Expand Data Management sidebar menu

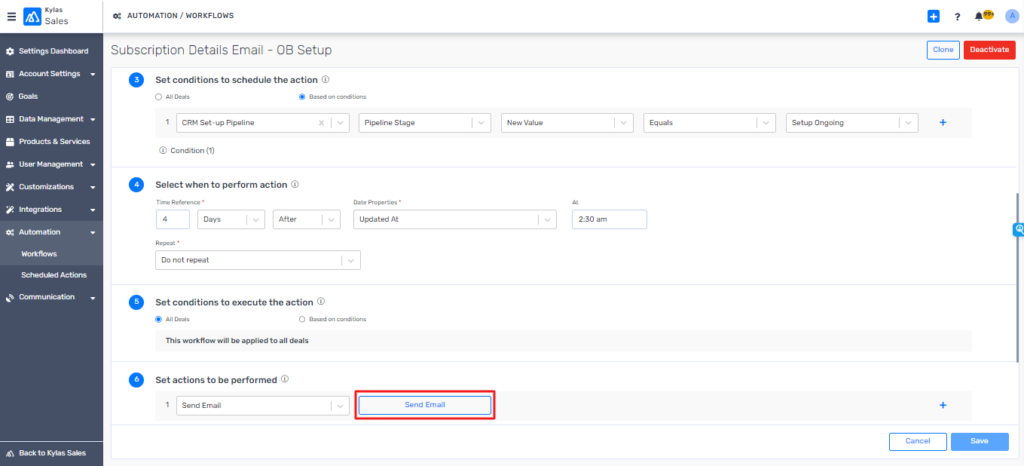click(x=52, y=119)
